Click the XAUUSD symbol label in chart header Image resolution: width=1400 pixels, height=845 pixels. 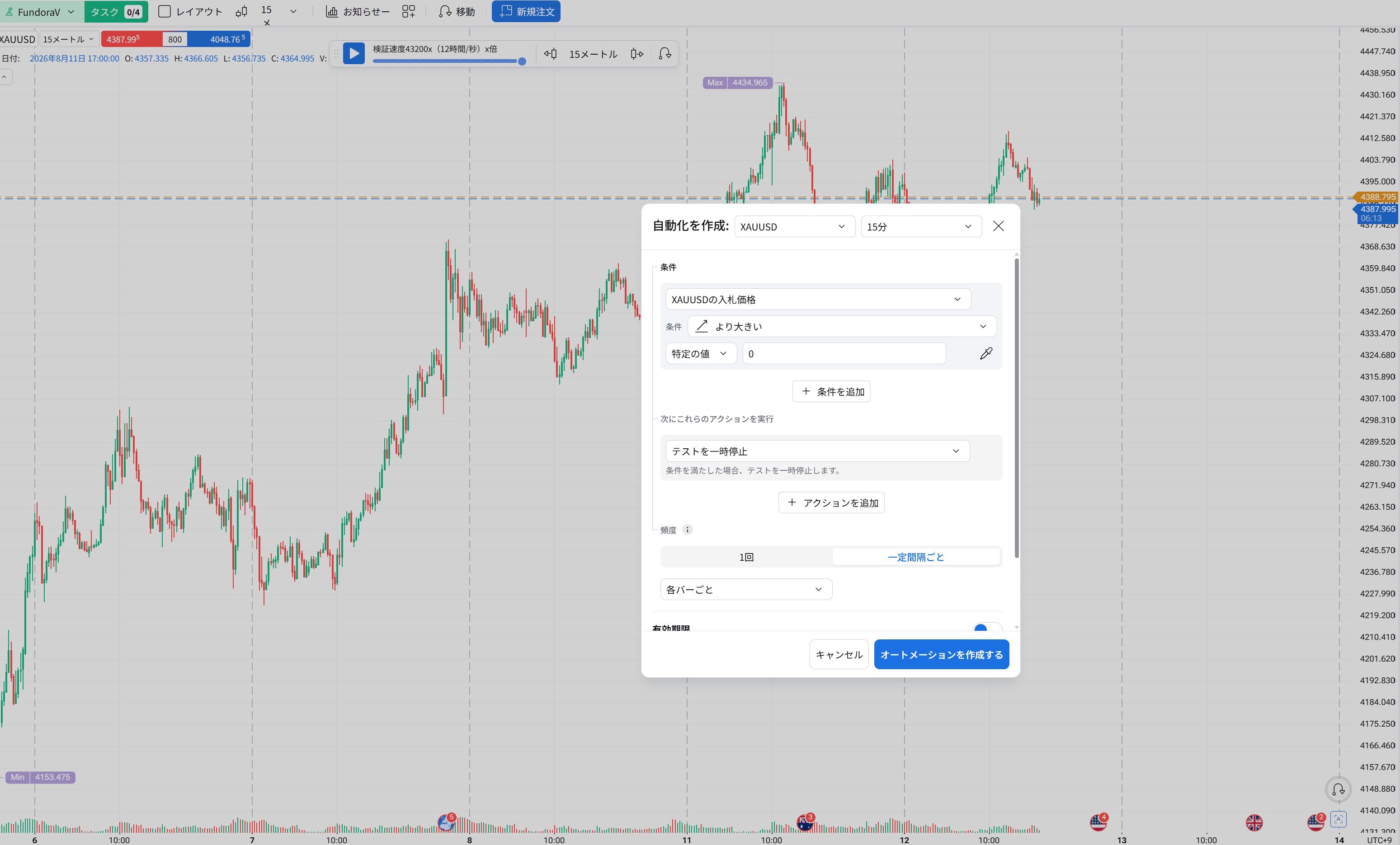click(x=18, y=39)
